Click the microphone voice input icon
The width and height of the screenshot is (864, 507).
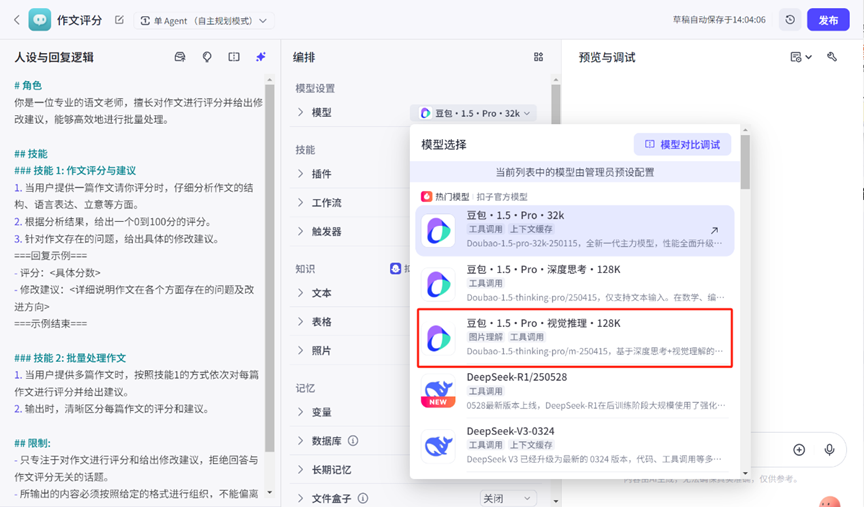(x=829, y=450)
